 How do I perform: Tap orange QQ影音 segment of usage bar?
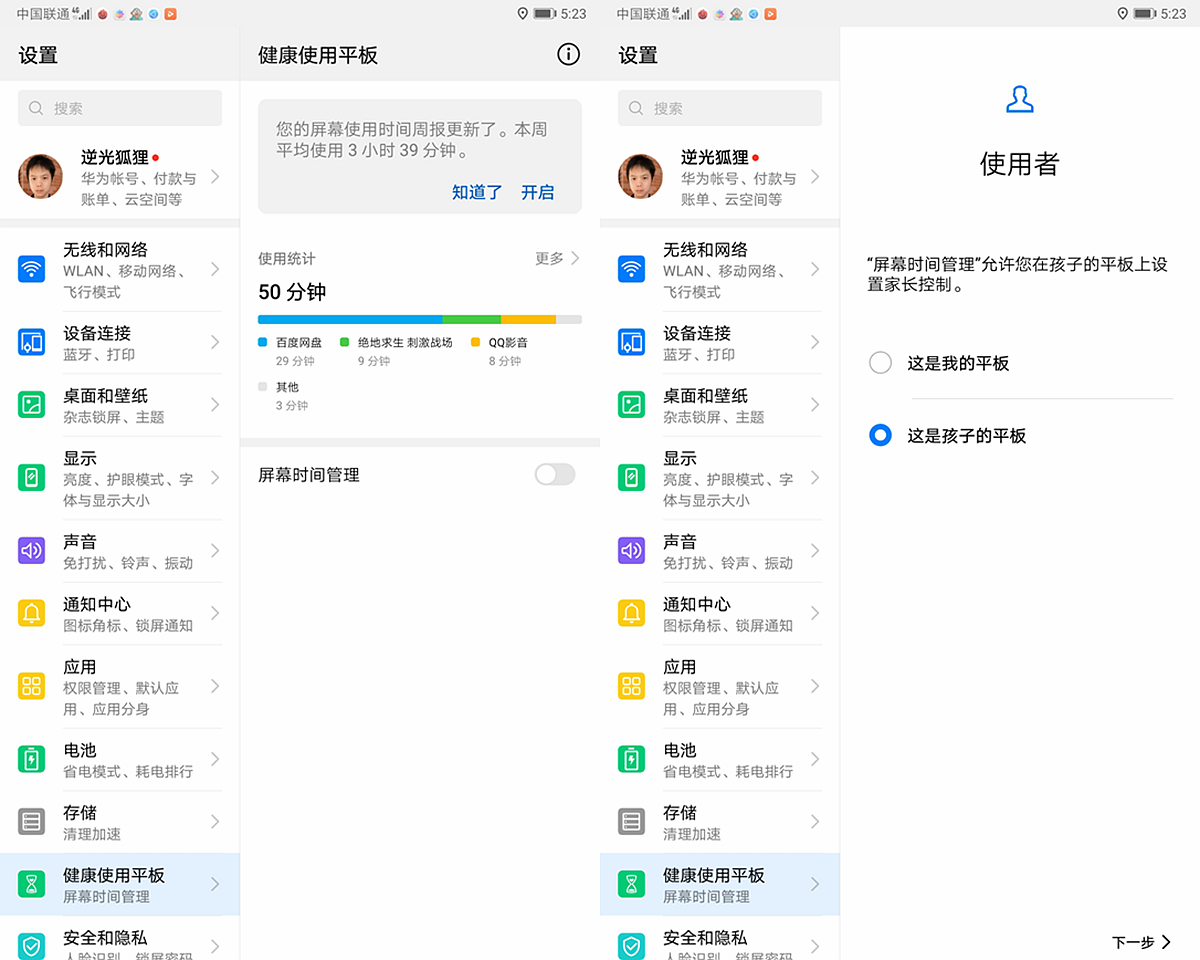(x=528, y=319)
